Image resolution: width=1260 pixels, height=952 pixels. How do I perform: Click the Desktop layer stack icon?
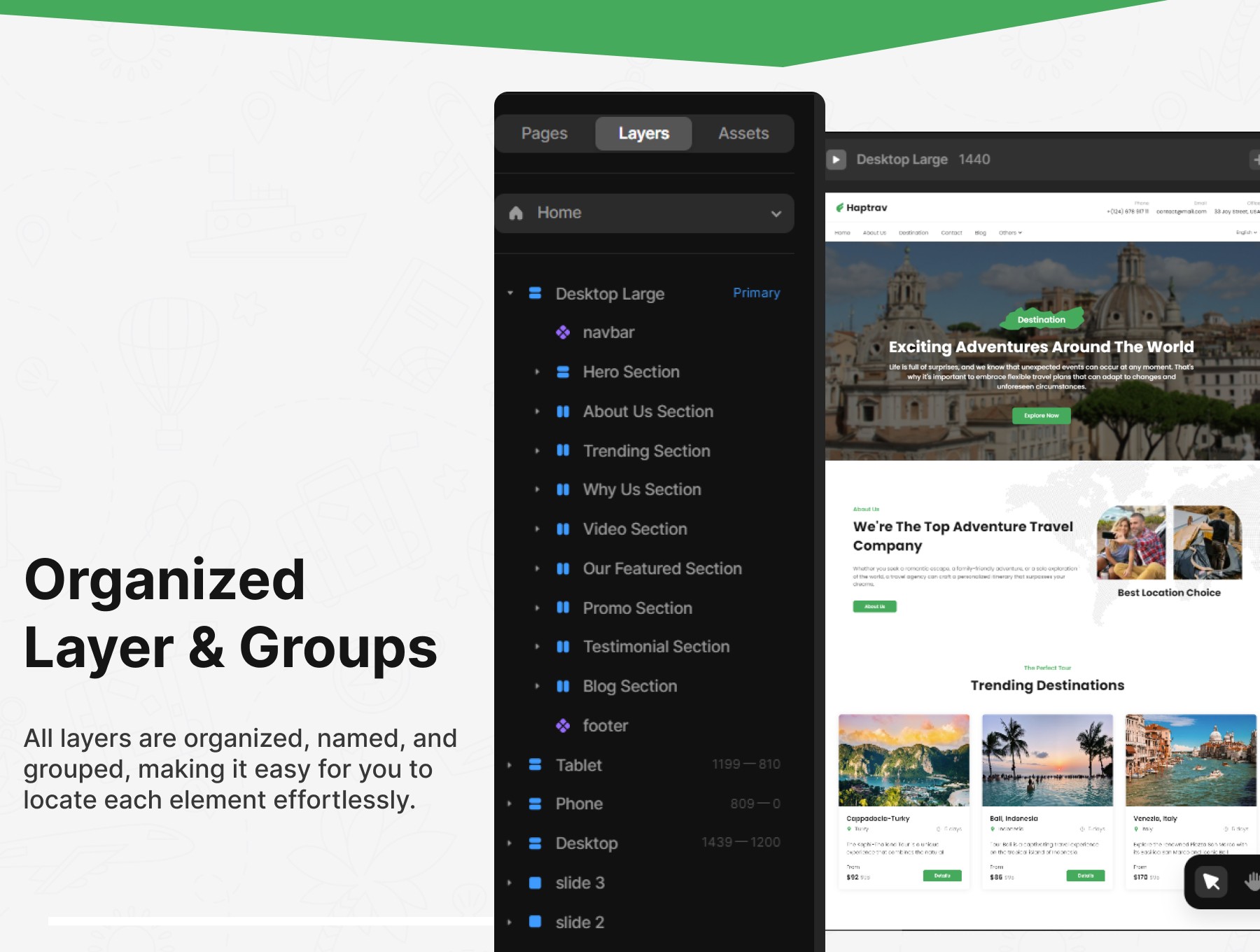(535, 843)
